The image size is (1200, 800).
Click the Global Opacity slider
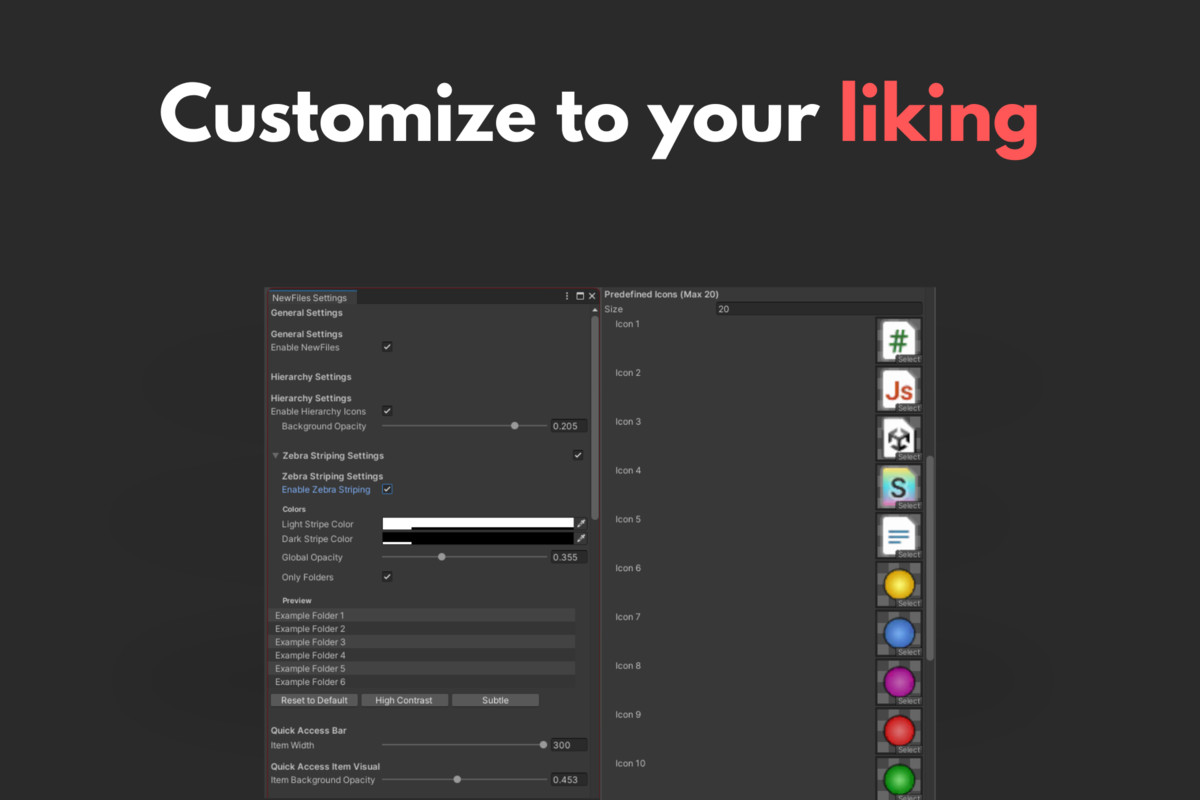(465, 557)
